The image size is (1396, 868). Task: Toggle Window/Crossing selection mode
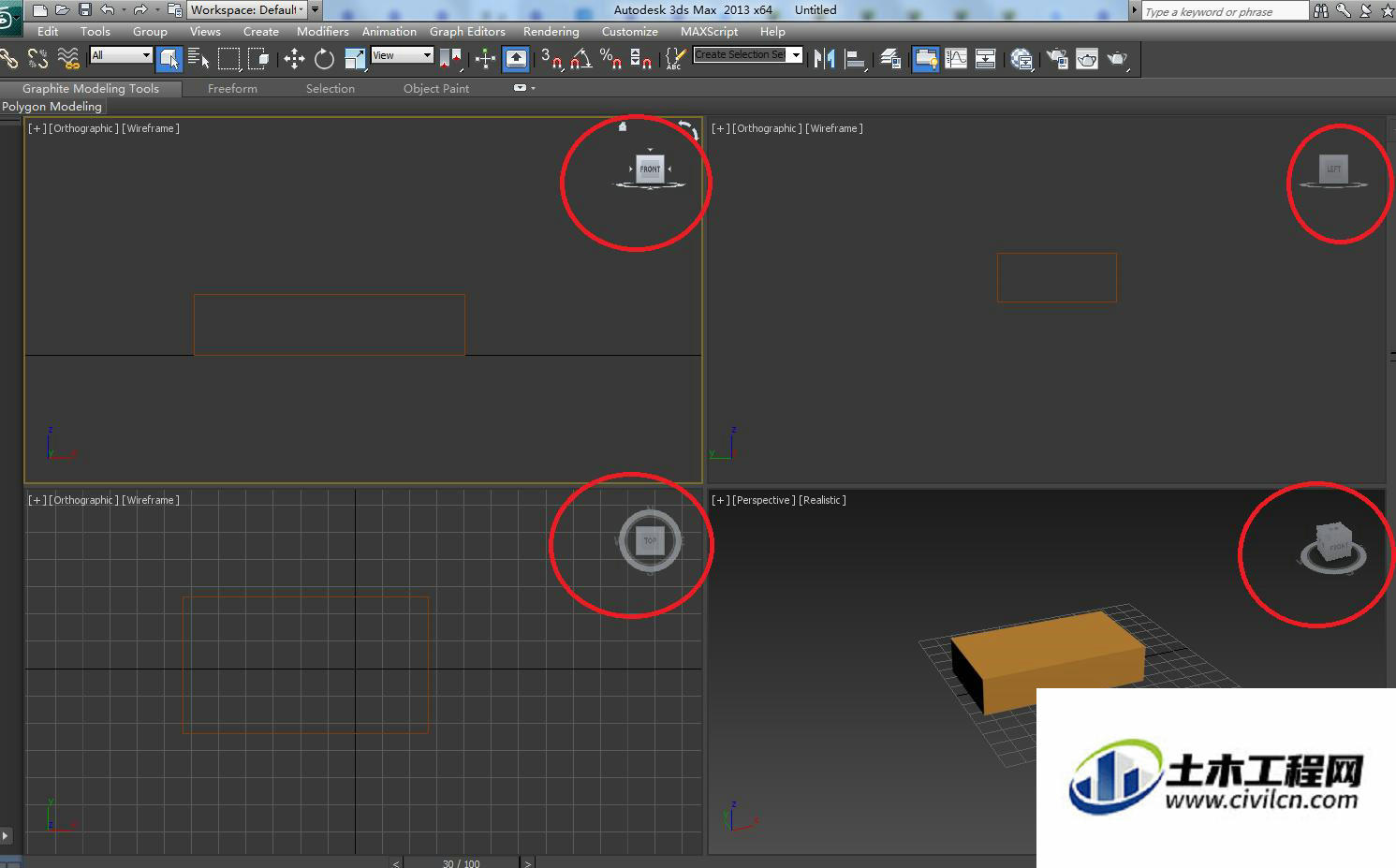point(258,59)
